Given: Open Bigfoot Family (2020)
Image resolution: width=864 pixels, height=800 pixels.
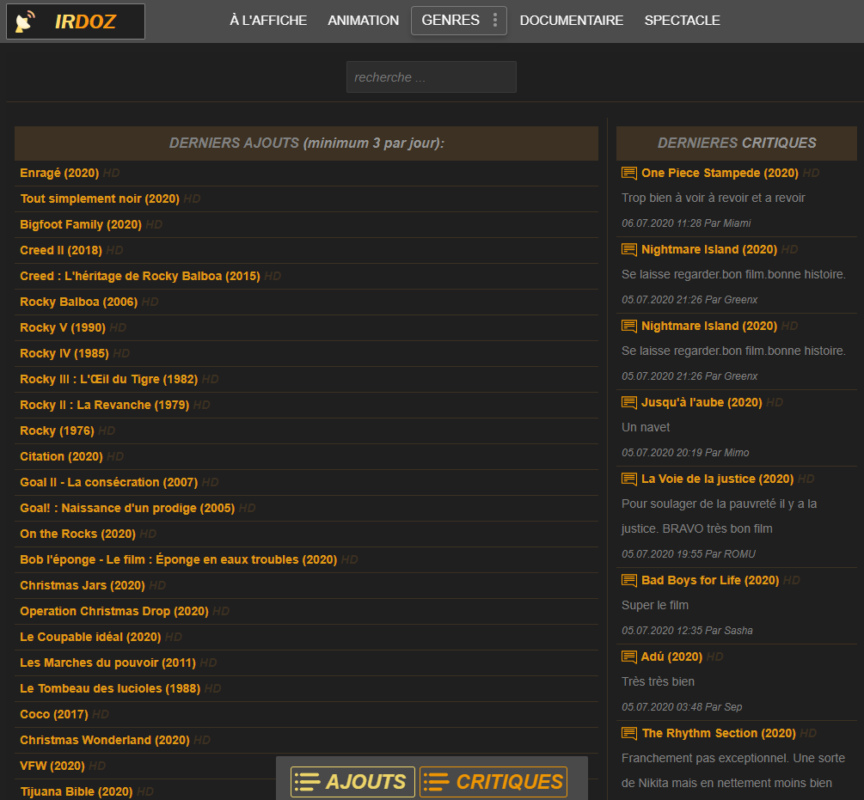Looking at the screenshot, I should [81, 225].
